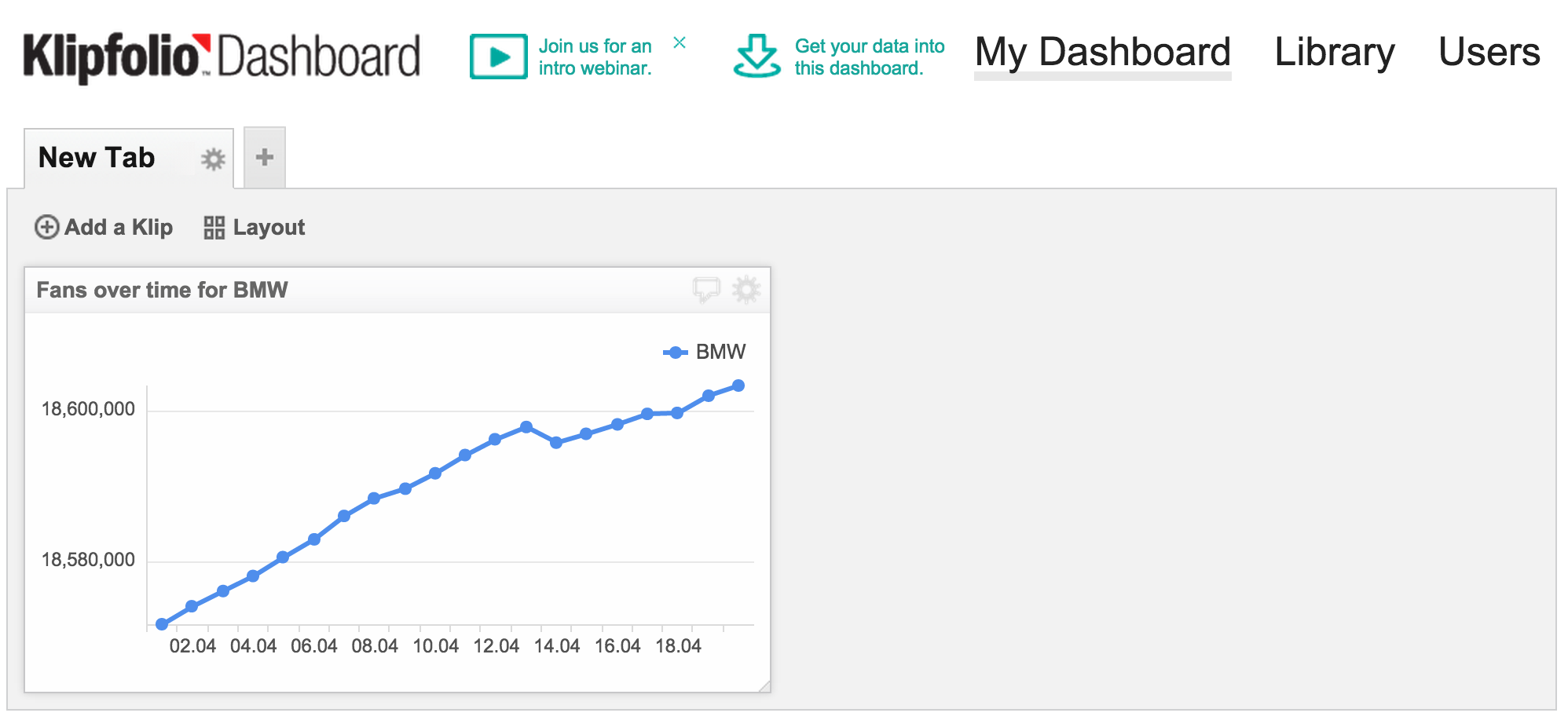Open the BMW klip comment bubble
The image size is (1568, 720).
click(x=706, y=290)
